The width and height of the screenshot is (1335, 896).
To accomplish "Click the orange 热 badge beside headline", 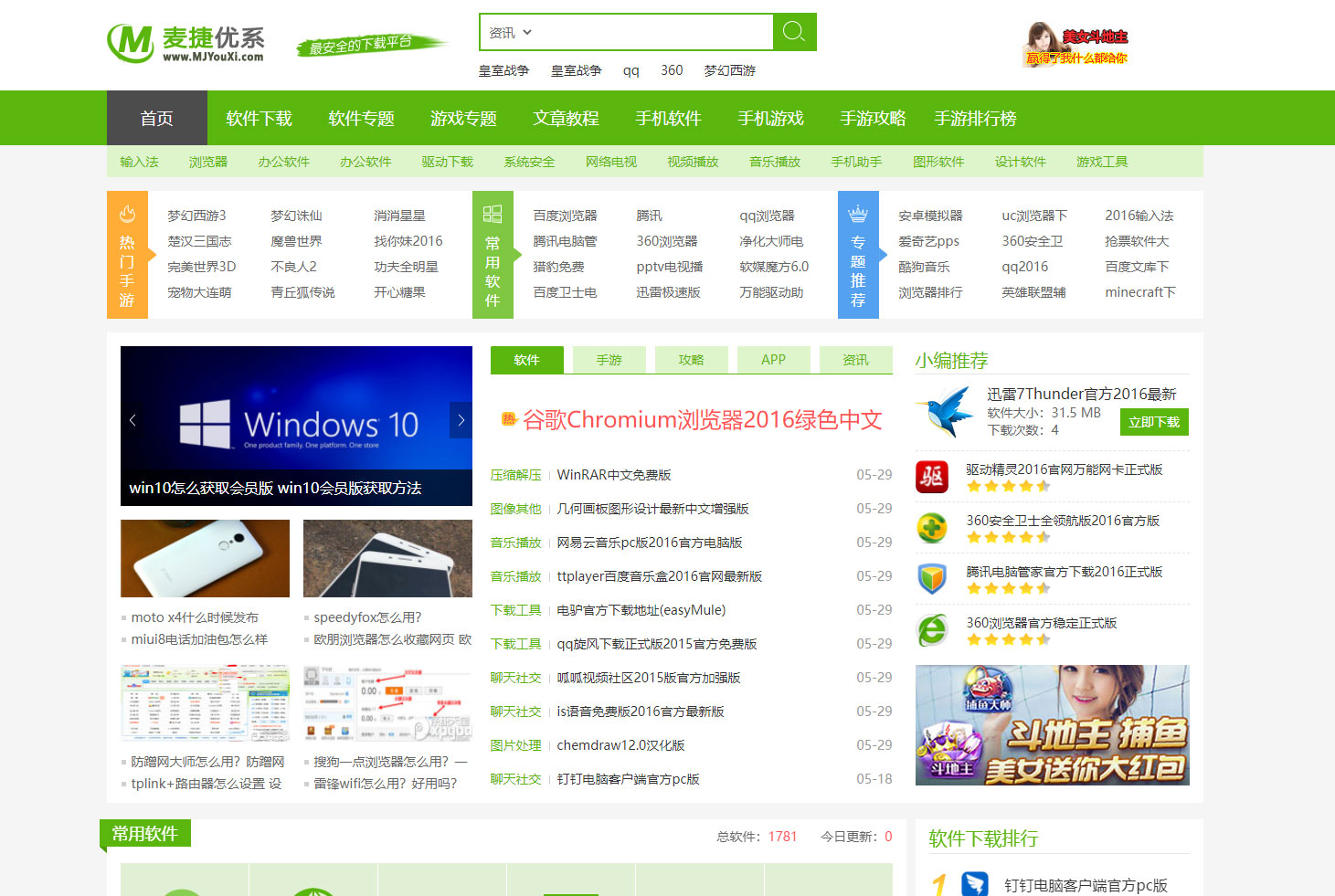I will 509,419.
